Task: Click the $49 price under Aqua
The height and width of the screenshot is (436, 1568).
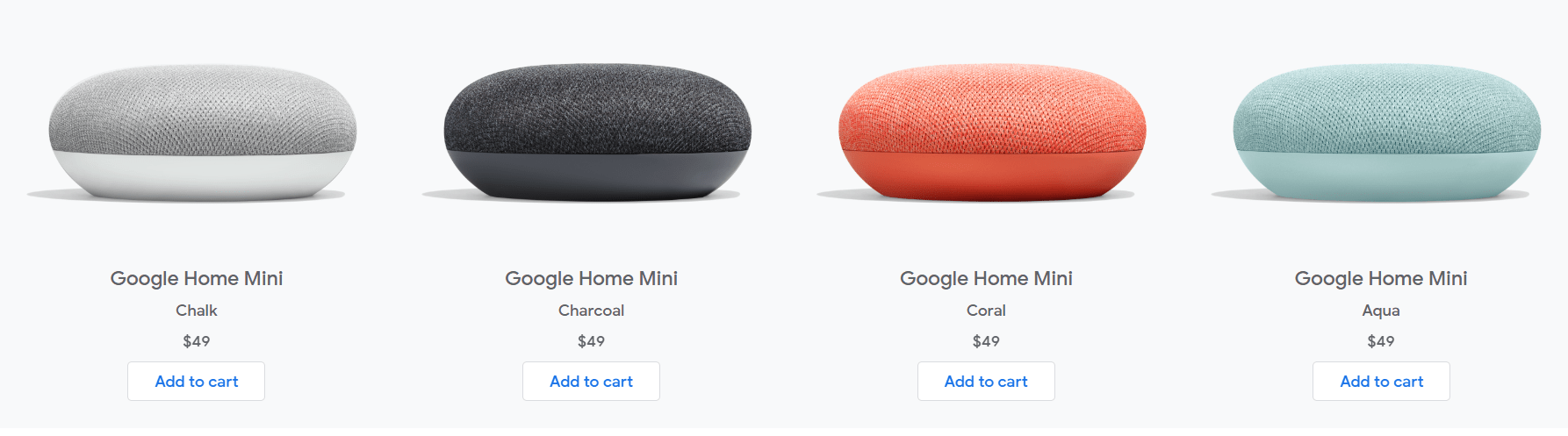Action: 1381,341
